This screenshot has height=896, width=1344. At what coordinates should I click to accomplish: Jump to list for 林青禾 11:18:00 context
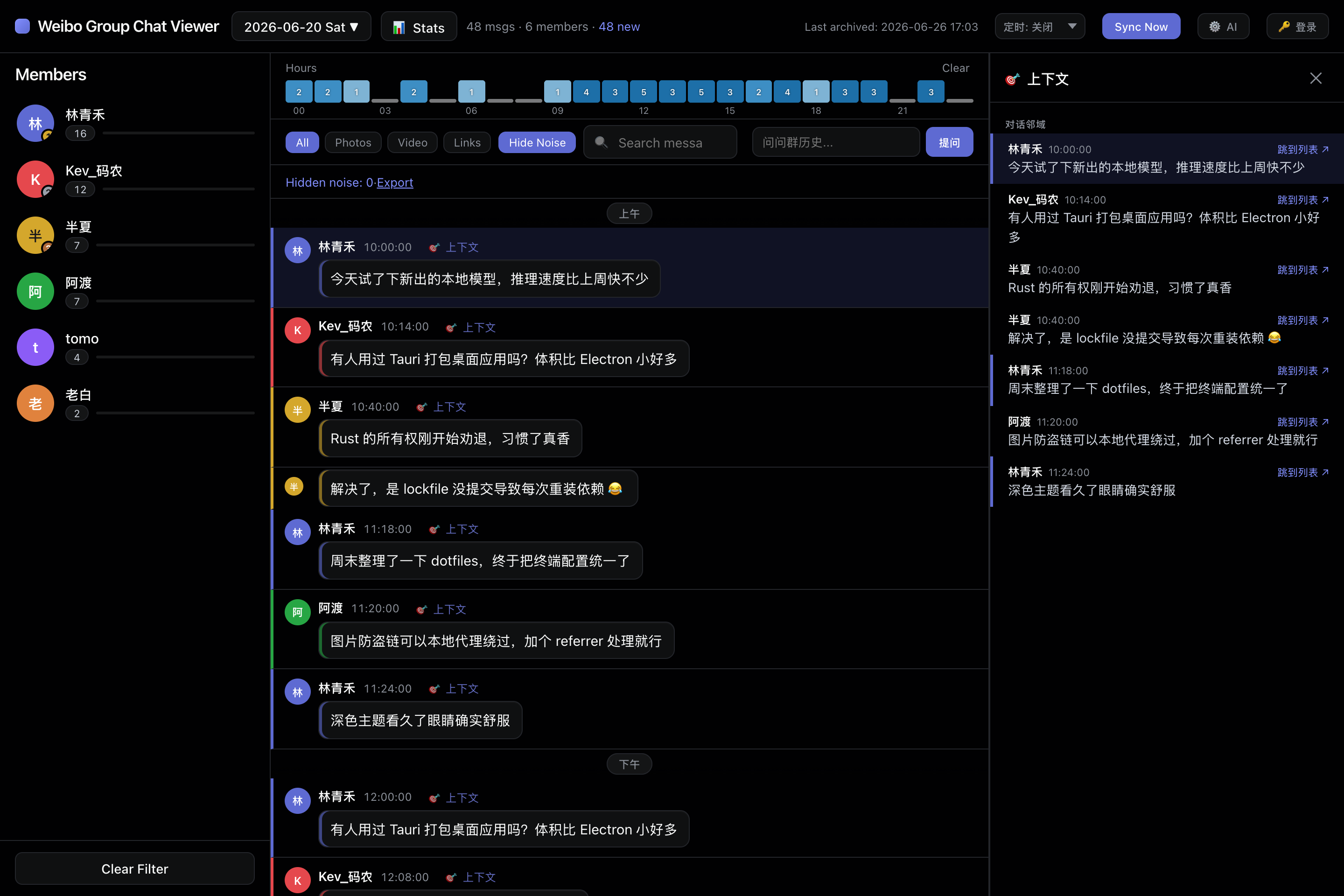1303,370
